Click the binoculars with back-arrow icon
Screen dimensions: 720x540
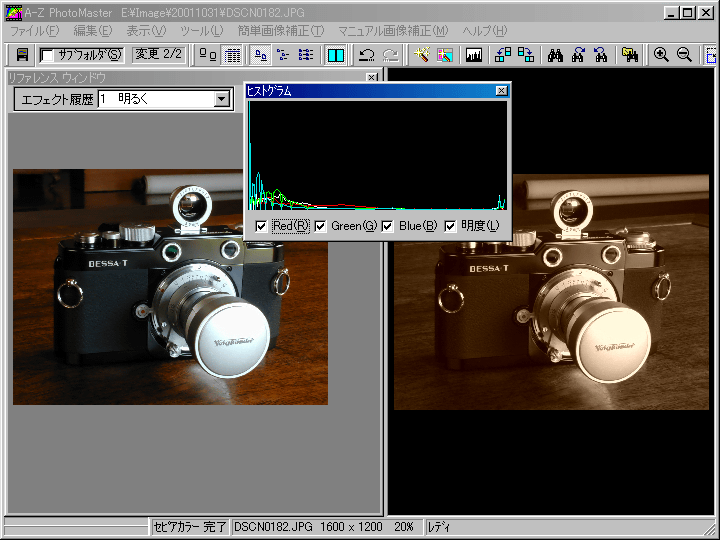click(x=601, y=55)
